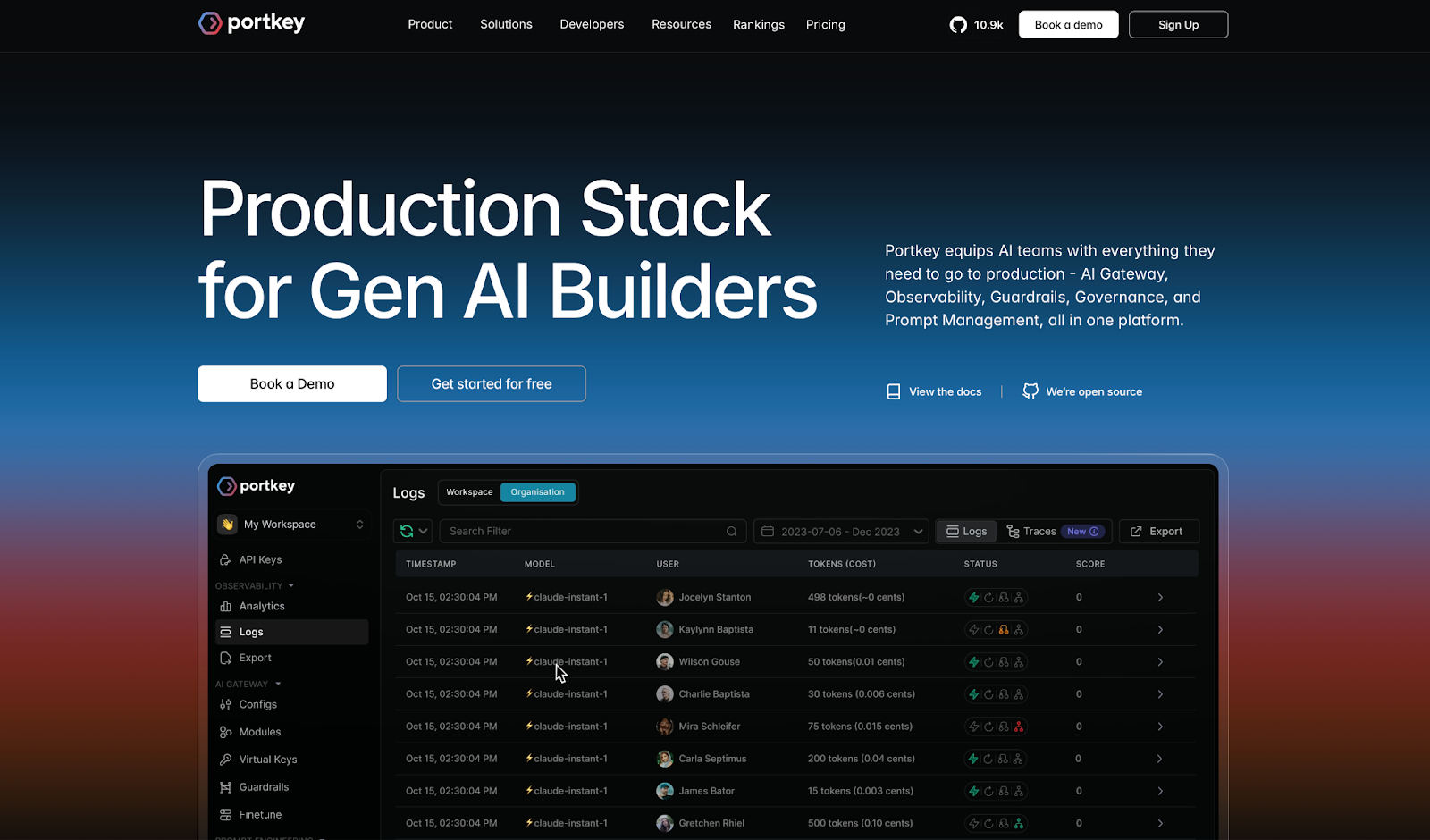Click the GitHub icon showing 10.9k stars
Screen dimensions: 1430x840
958,25
